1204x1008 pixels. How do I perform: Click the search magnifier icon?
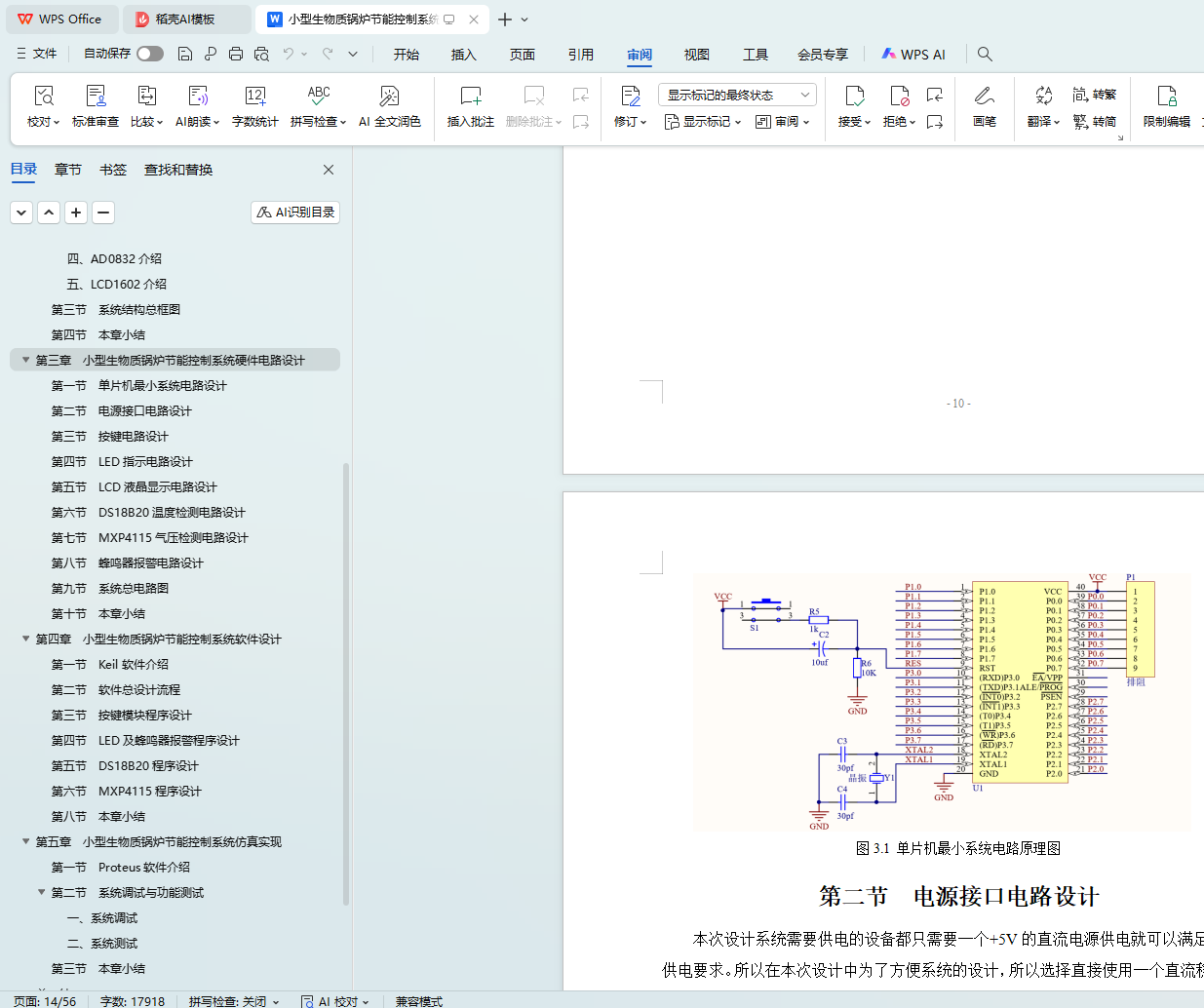coord(985,54)
